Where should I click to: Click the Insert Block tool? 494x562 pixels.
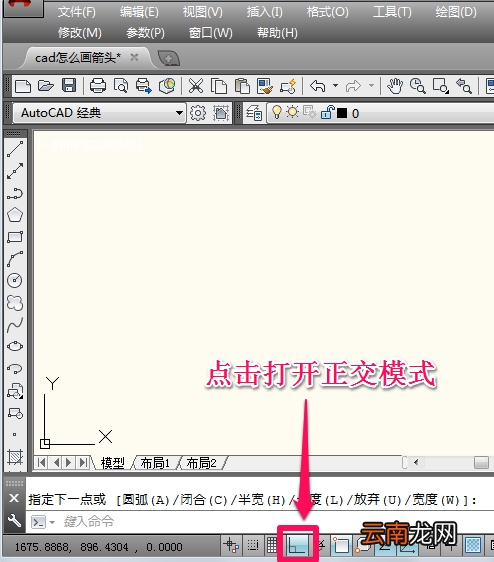15,391
